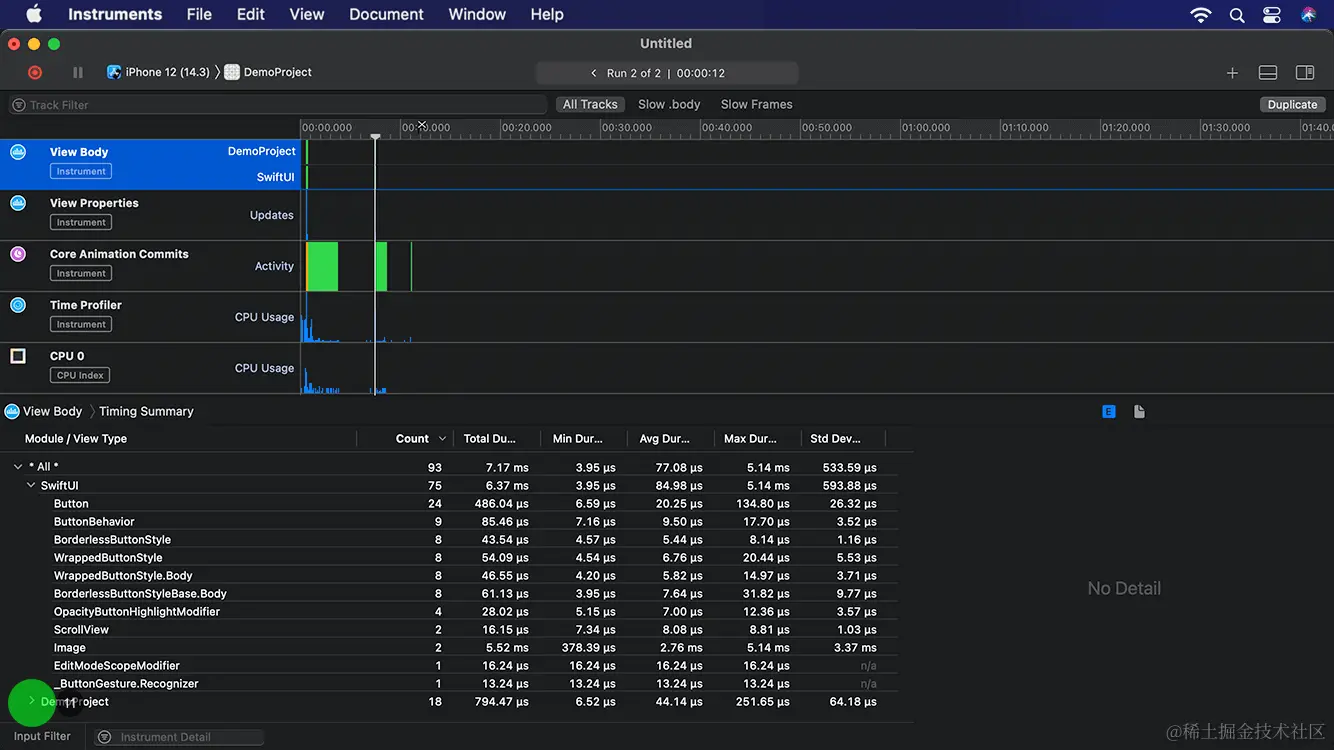Select the Slow .body filter tab
This screenshot has height=750, width=1334.
click(x=669, y=104)
